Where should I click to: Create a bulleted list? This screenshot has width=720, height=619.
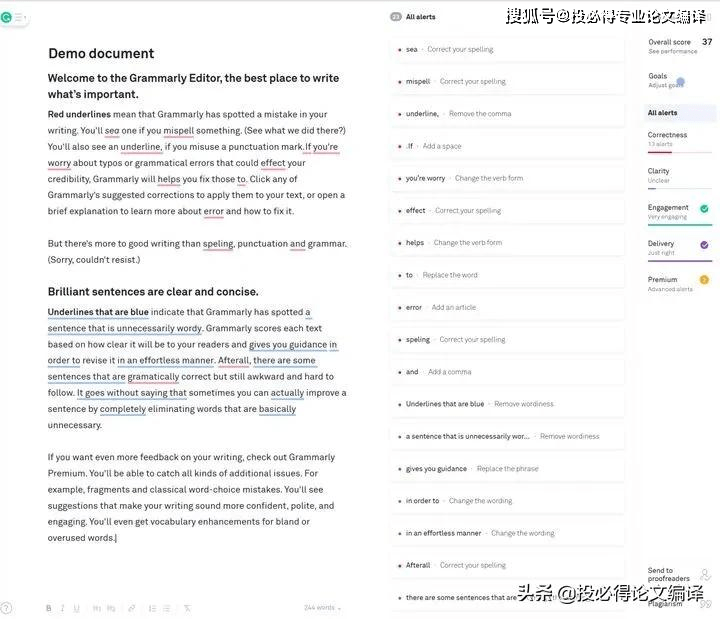pyautogui.click(x=167, y=608)
